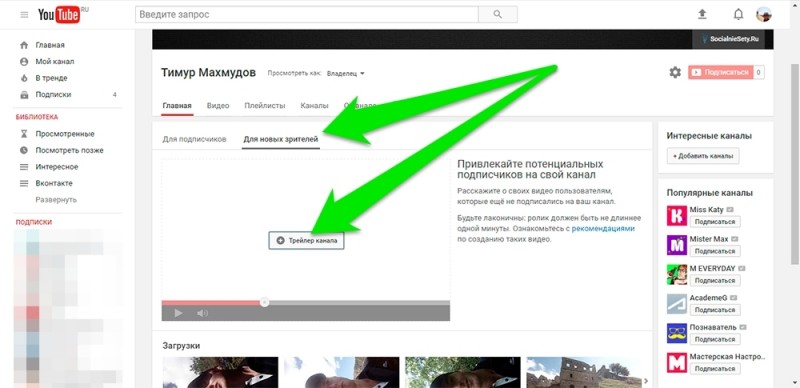Click the Мой канал sidebar icon
This screenshot has width=800, height=388.
[x=24, y=61]
